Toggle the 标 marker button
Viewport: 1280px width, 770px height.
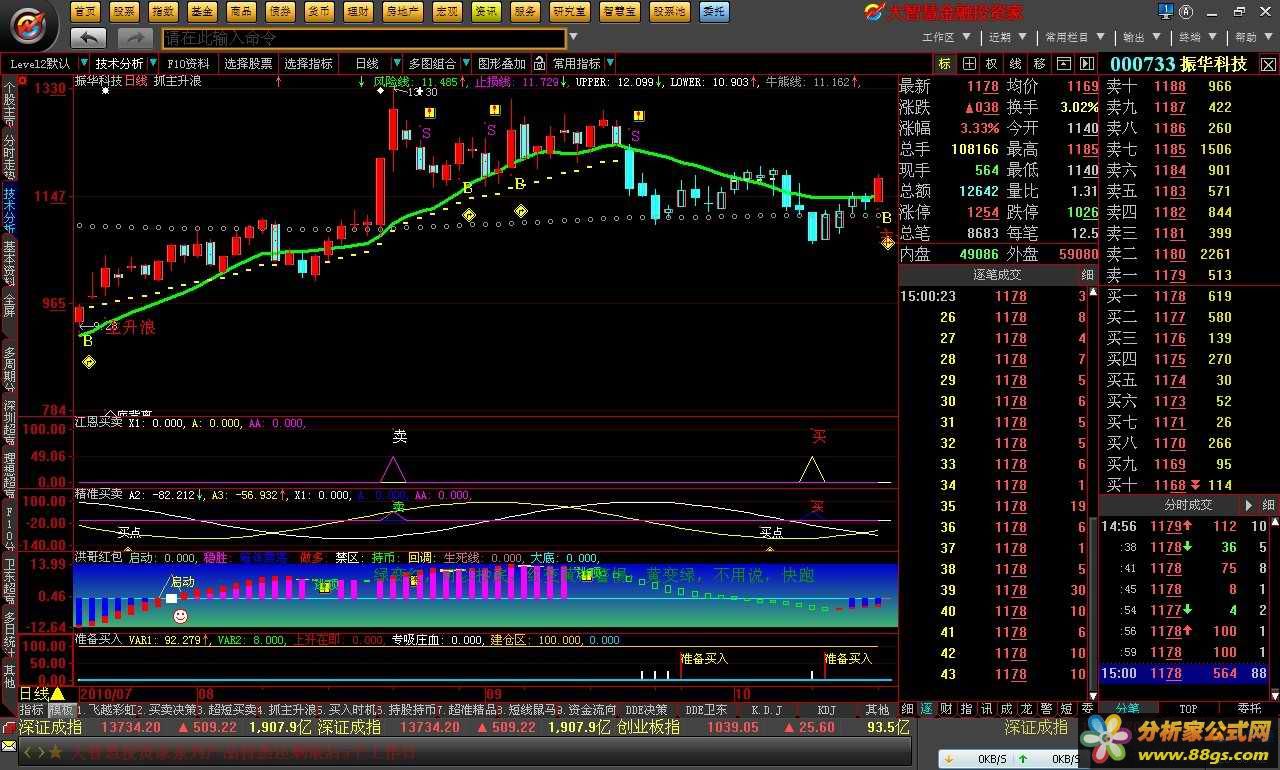(945, 63)
